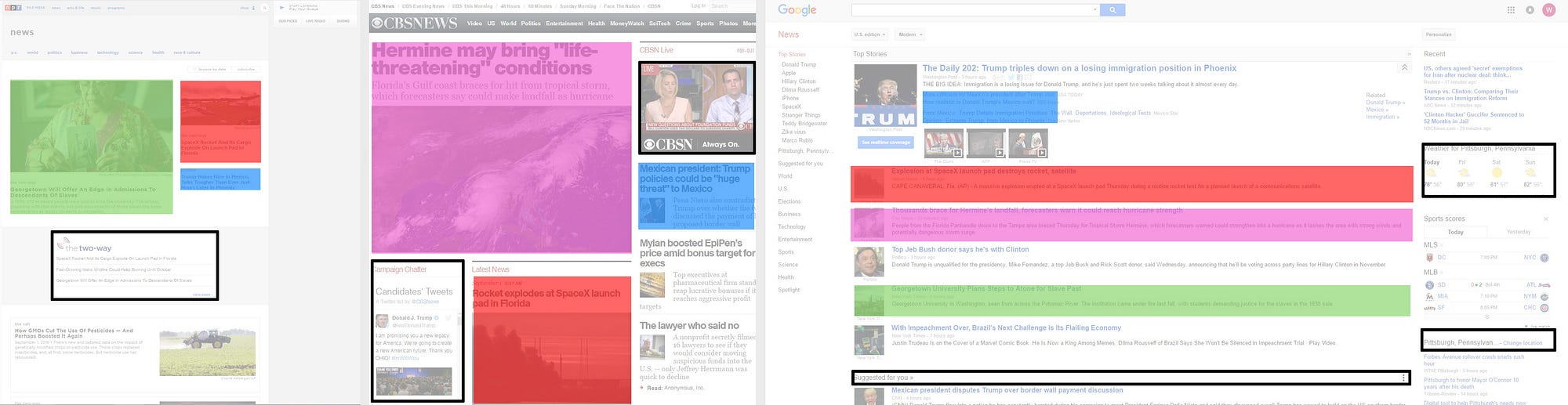Open CBS 60 Minutes link in top bar
The image size is (1568, 405).
click(x=539, y=6)
